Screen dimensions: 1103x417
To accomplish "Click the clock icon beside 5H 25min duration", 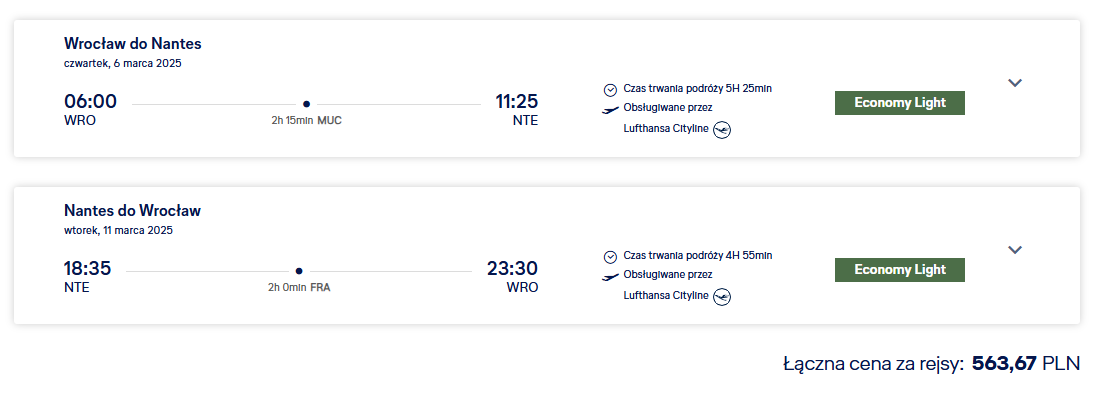I will click(610, 89).
